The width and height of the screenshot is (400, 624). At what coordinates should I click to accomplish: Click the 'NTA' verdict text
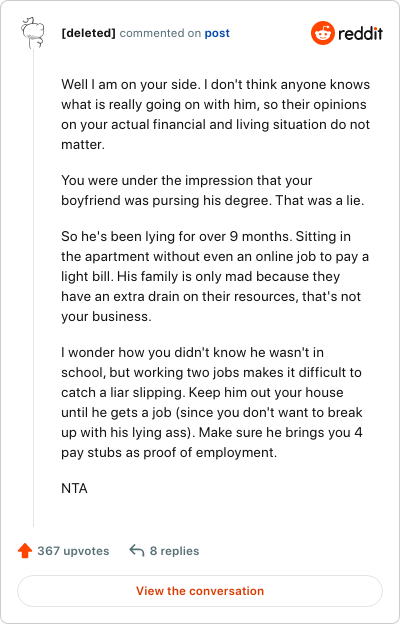pos(74,488)
